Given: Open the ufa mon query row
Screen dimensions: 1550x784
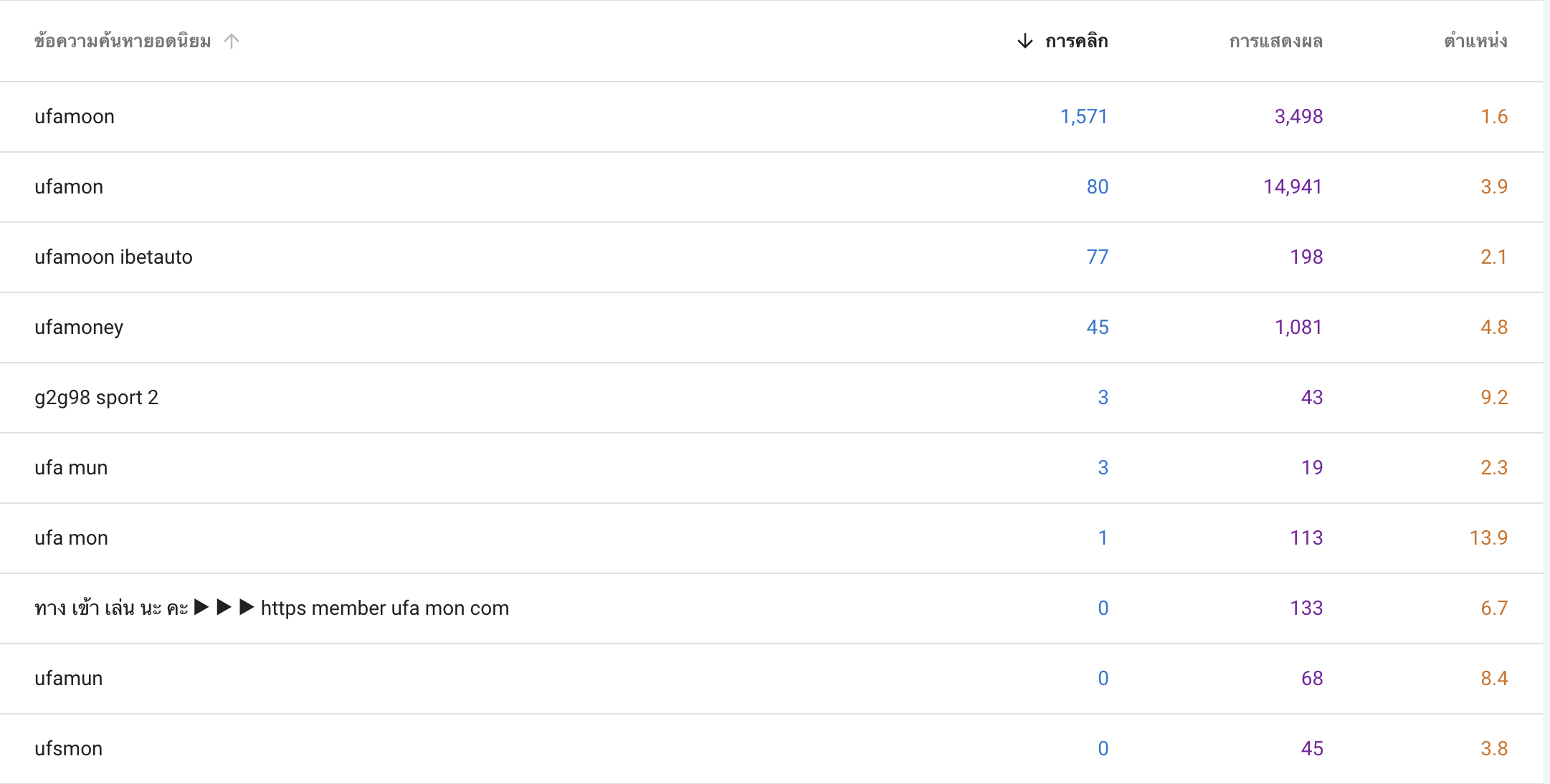Looking at the screenshot, I should click(x=771, y=538).
